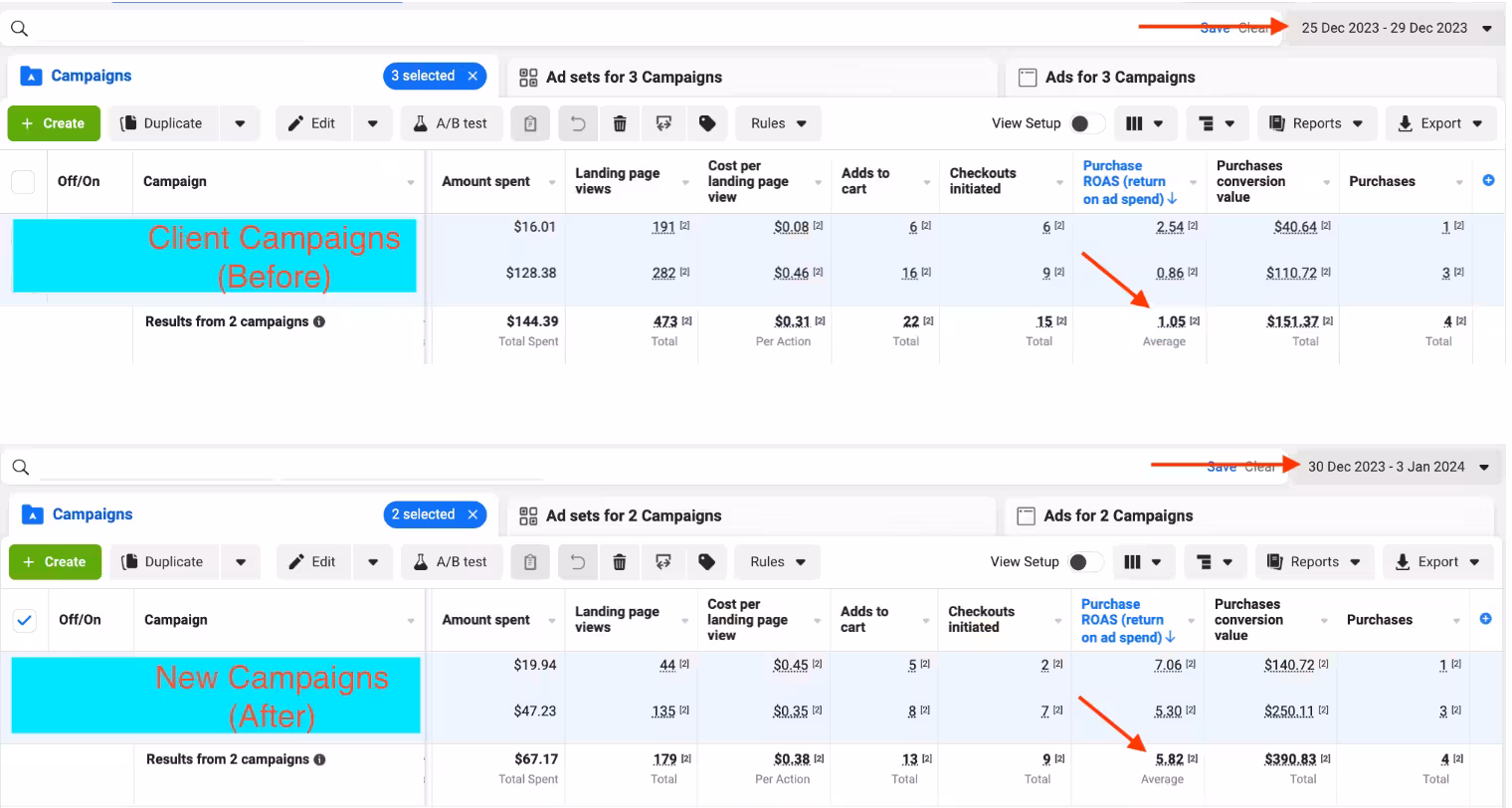Click lower Export button

coord(1437,562)
